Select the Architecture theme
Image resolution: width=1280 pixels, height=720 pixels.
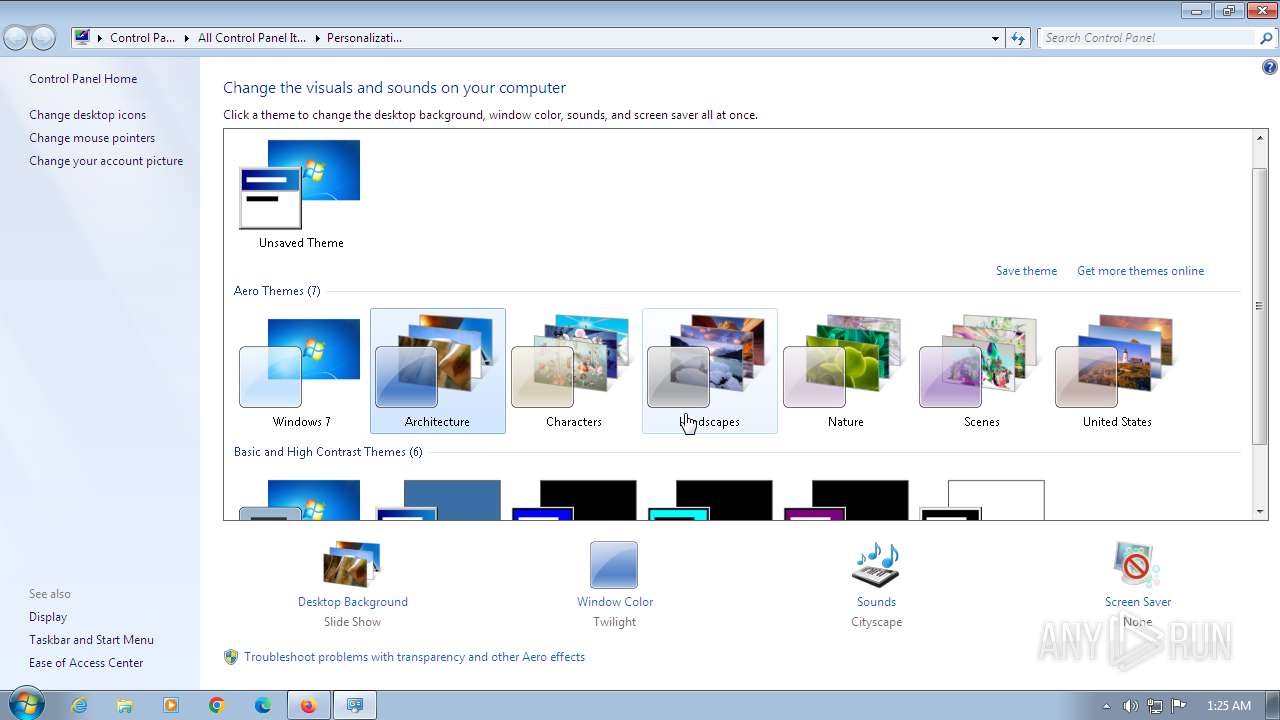click(x=438, y=370)
